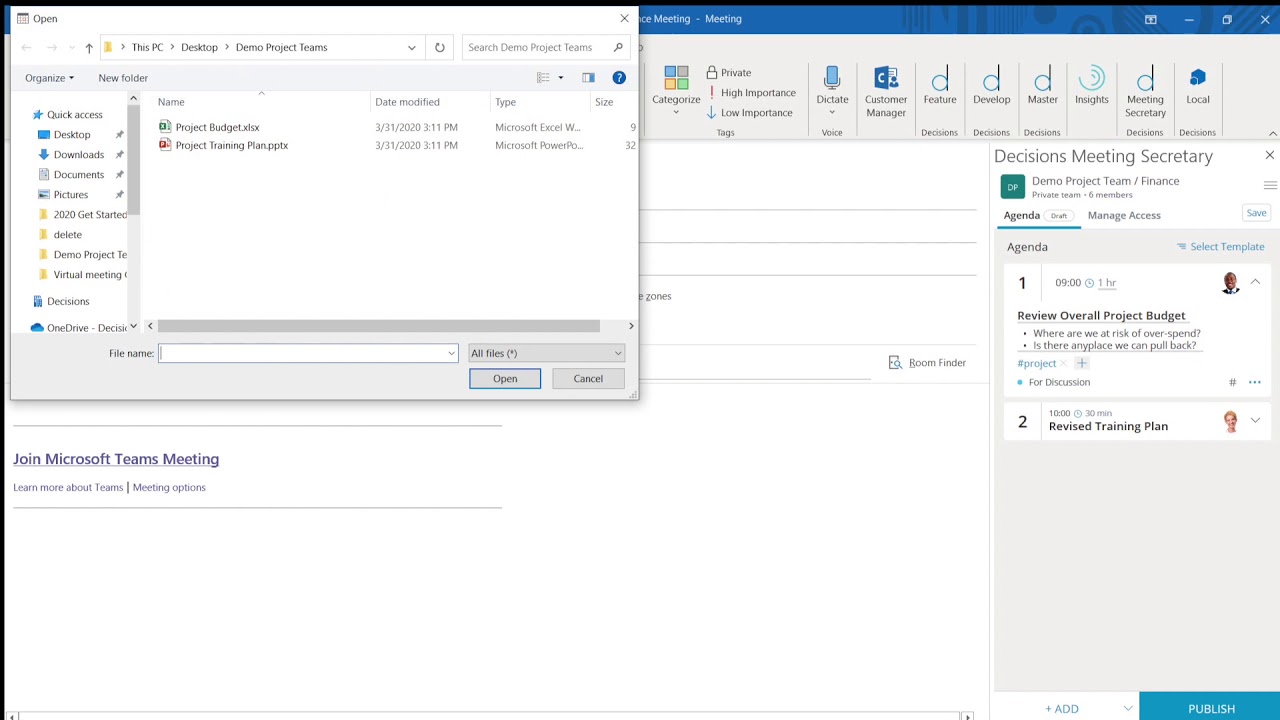Add a tag with the plus next to #project
This screenshot has width=1280, height=720.
point(1081,363)
